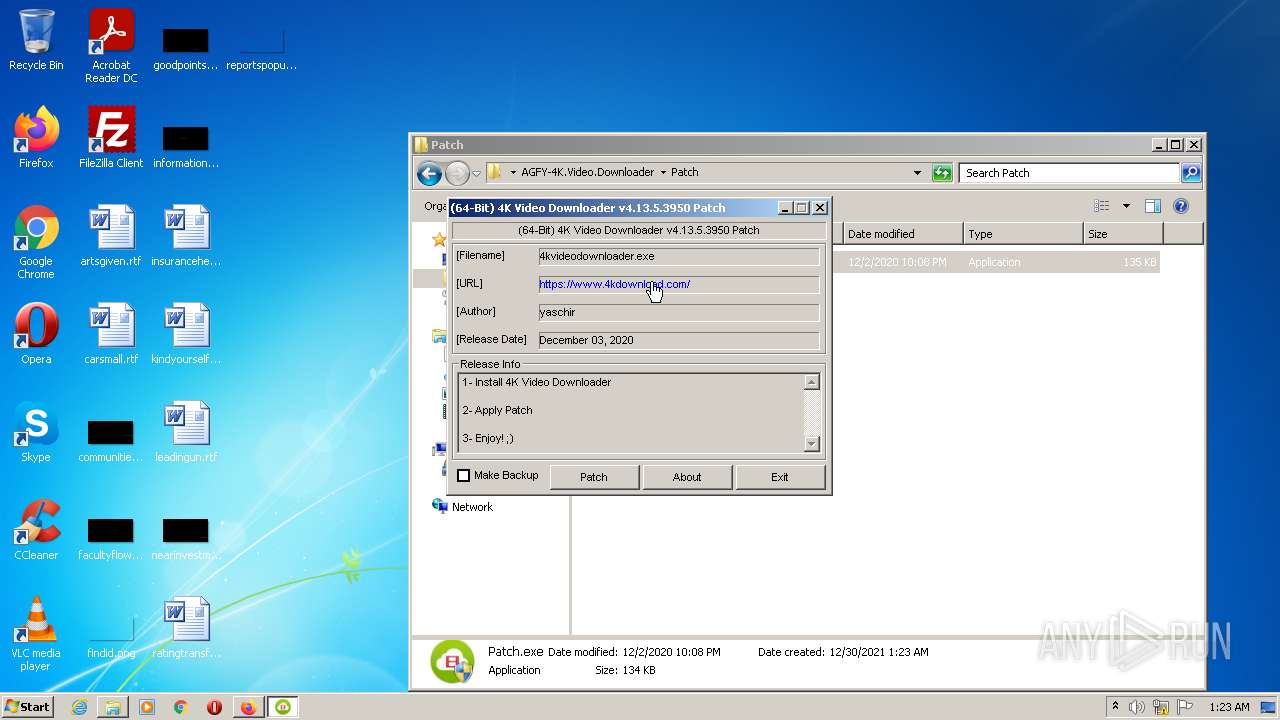Click the Search Patch input field
This screenshot has width=1280, height=720.
pos(1069,173)
